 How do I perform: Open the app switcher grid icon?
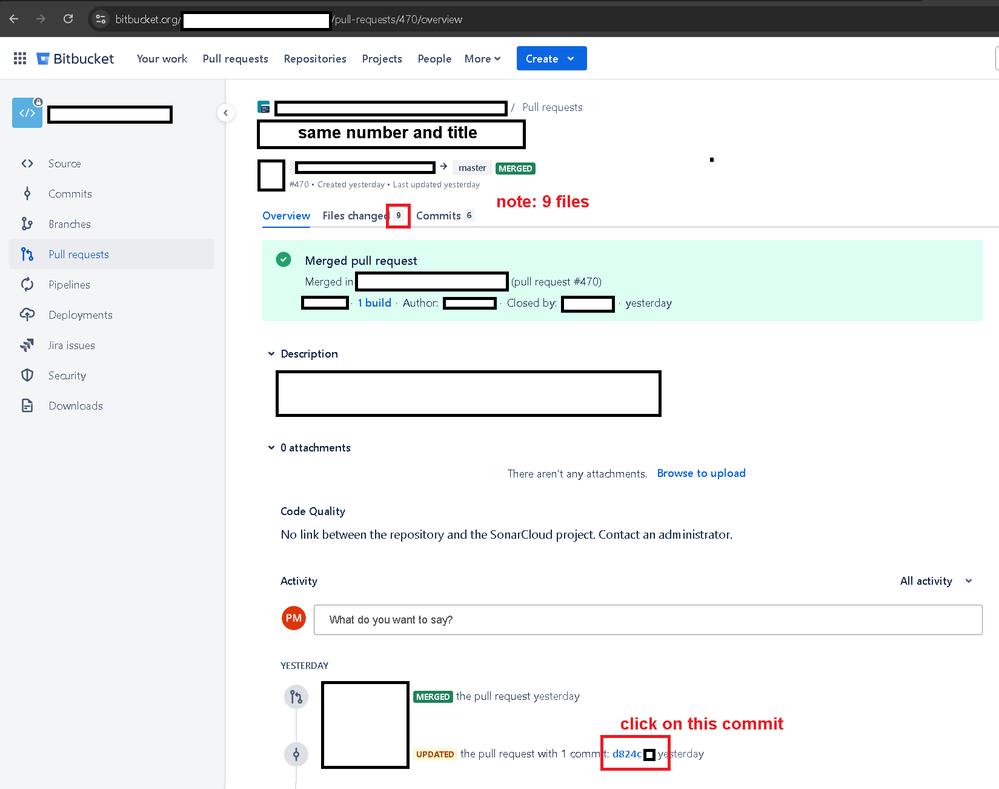tap(20, 59)
